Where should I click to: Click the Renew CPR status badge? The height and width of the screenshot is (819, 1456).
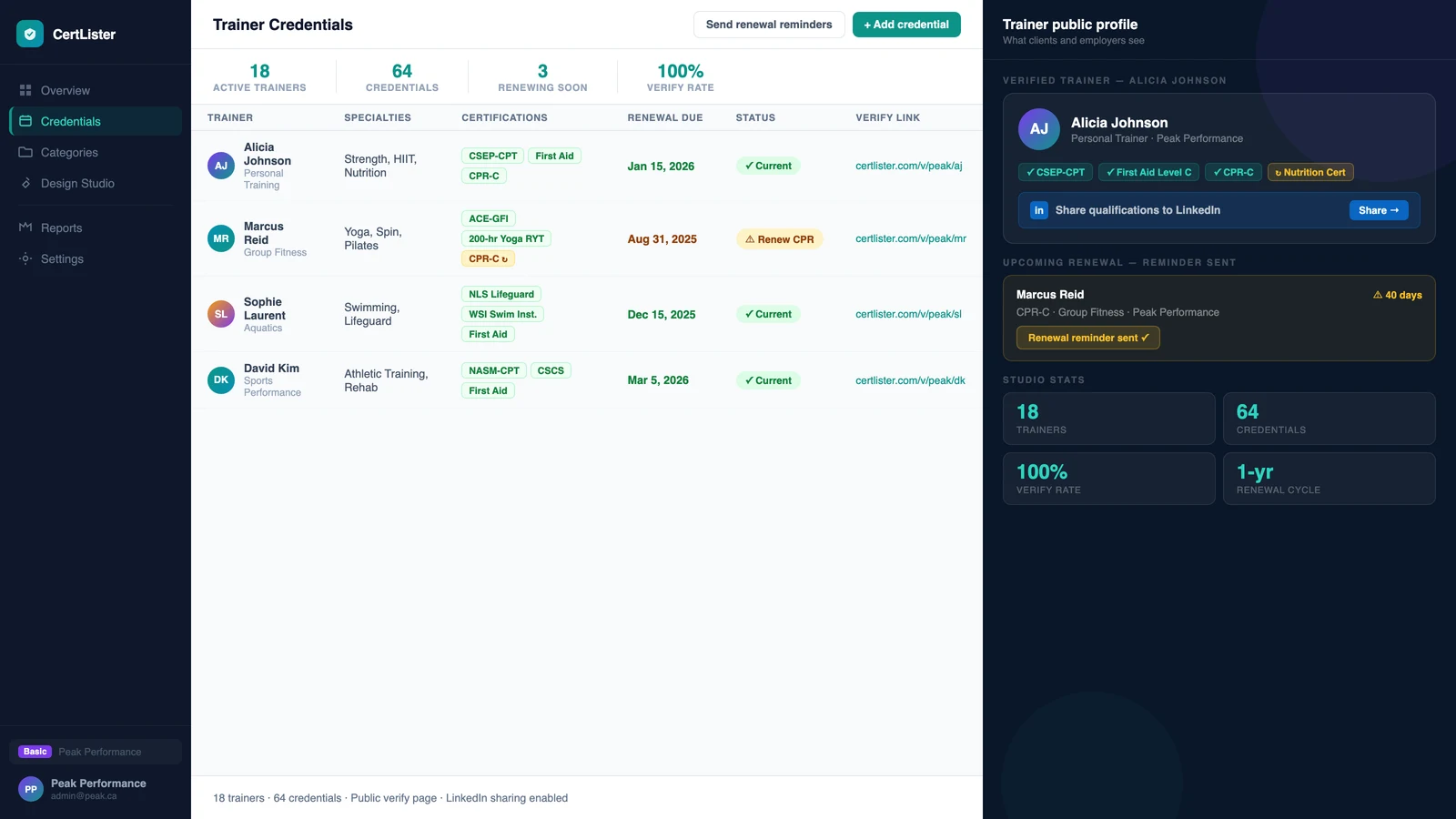tap(780, 239)
